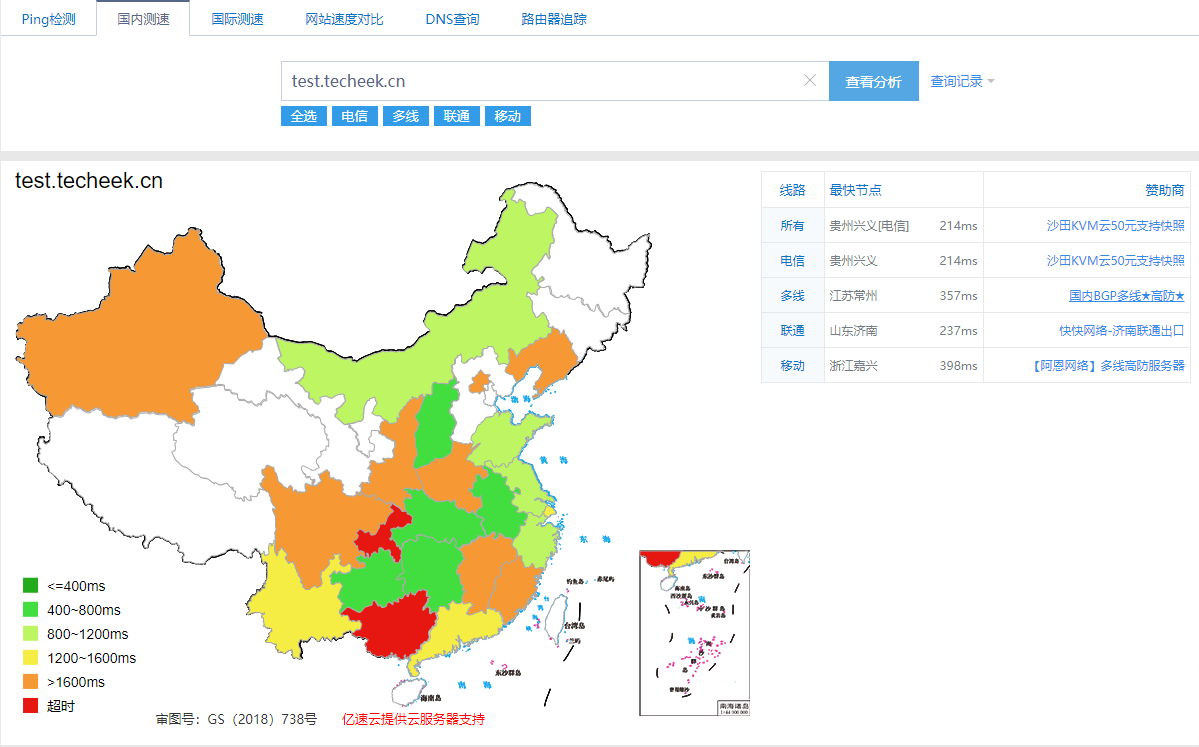
Task: Clear the domain search field with X icon
Action: click(810, 81)
